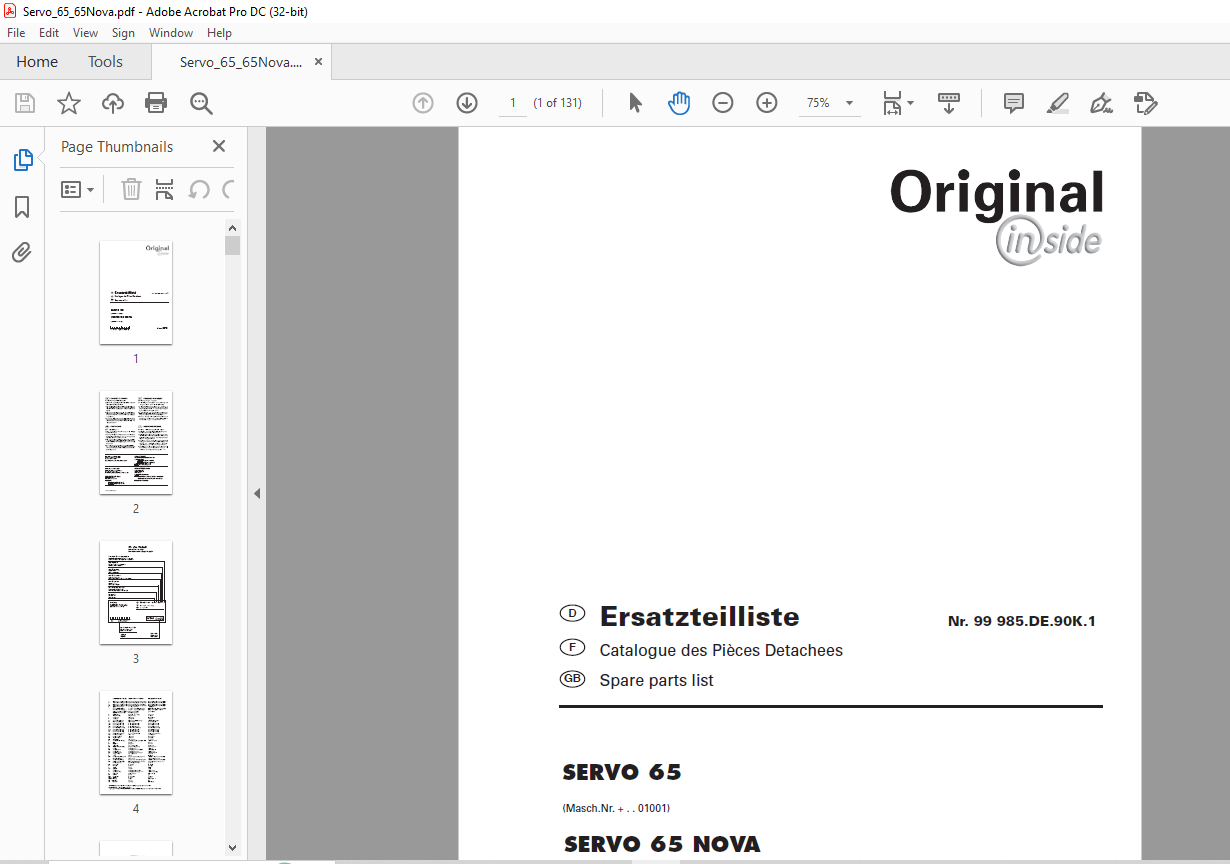Open the Bookmarks panel
Screen dimensions: 1230x864
pyautogui.click(x=22, y=207)
